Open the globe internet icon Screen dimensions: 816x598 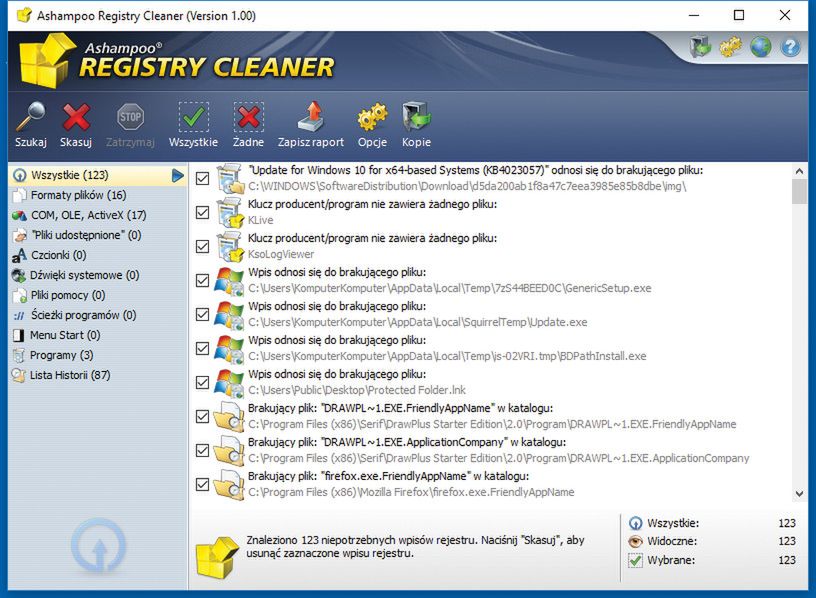[760, 47]
